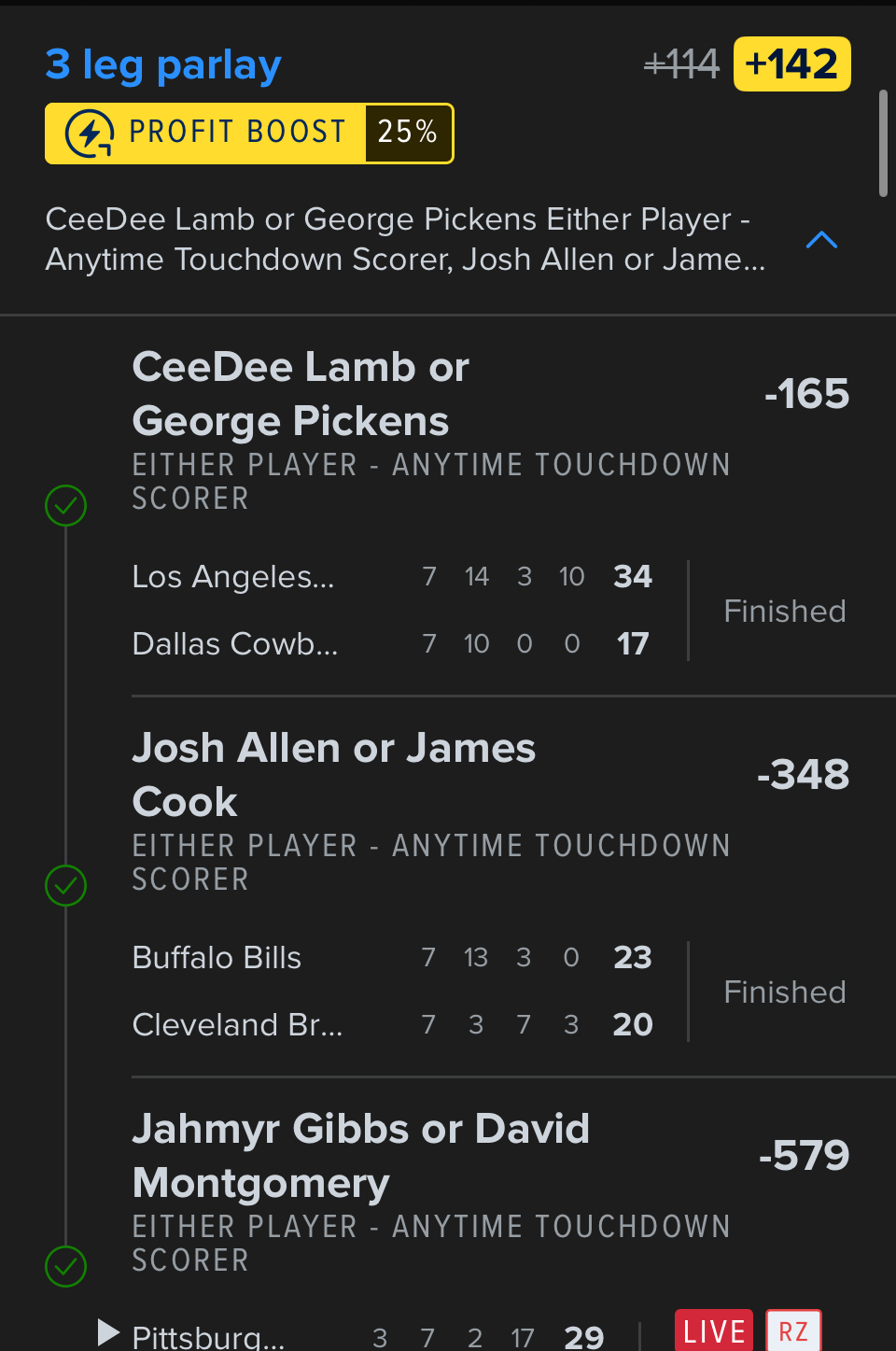
Task: Click the green checkmark beside Jahmyr Gibbs leg
Action: (66, 1266)
